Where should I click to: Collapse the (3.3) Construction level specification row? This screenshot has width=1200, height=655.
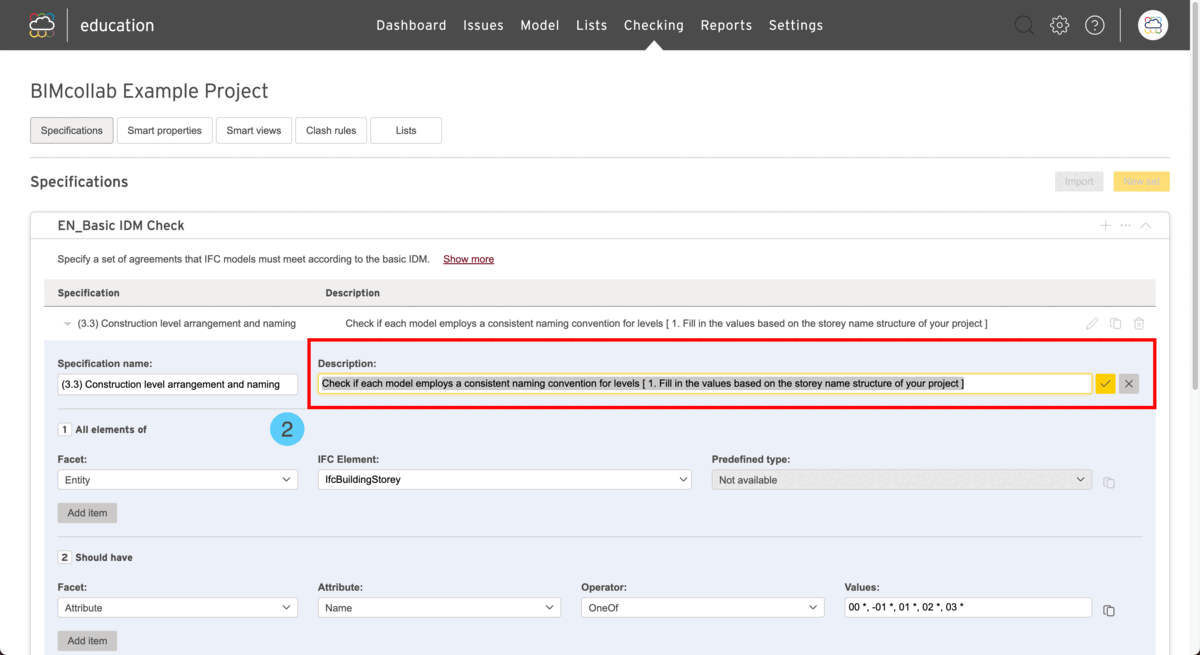pos(68,324)
